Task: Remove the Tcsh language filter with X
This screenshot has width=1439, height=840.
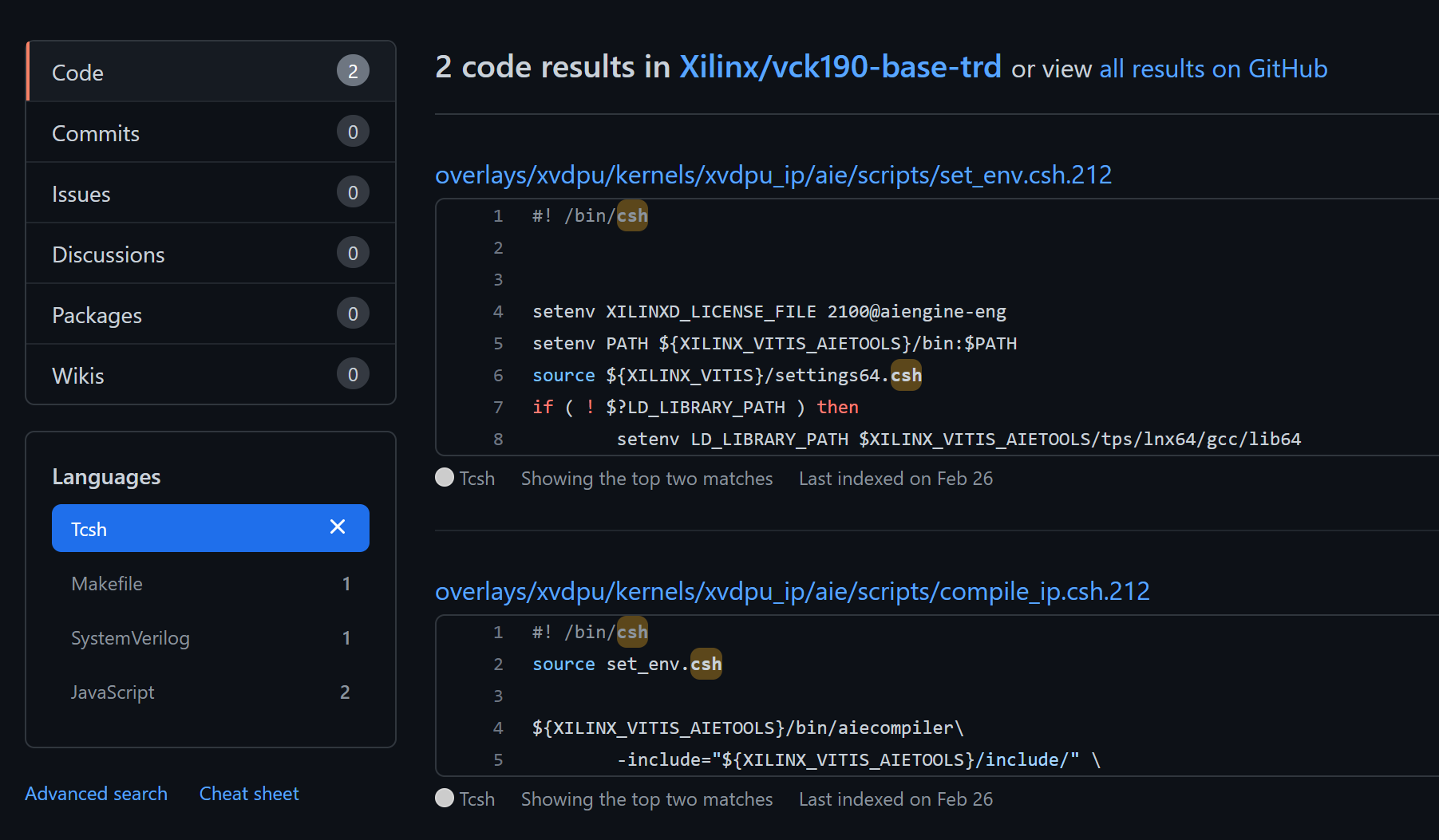Action: (x=338, y=527)
